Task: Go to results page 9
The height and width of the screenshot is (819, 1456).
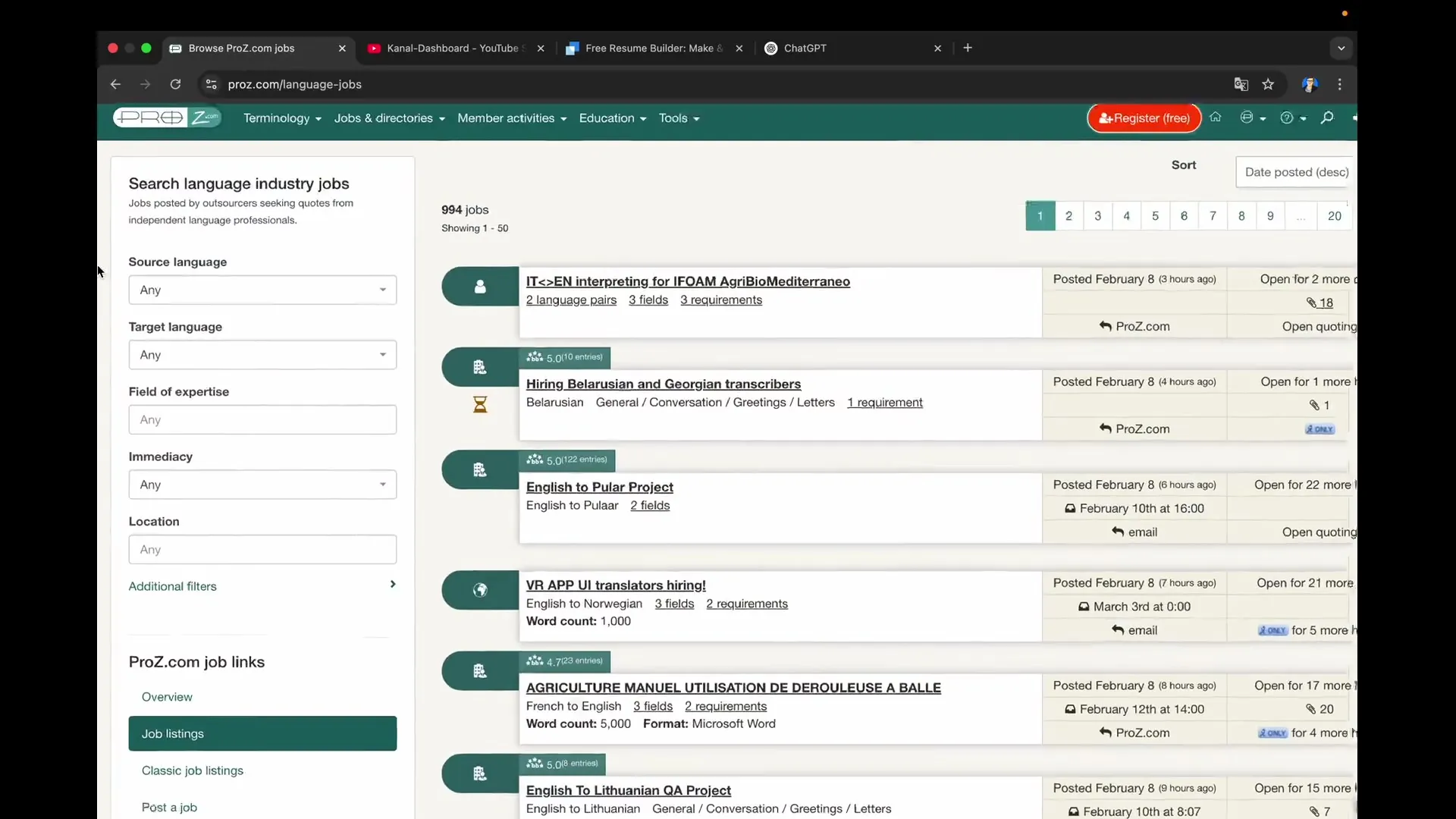Action: [1270, 215]
